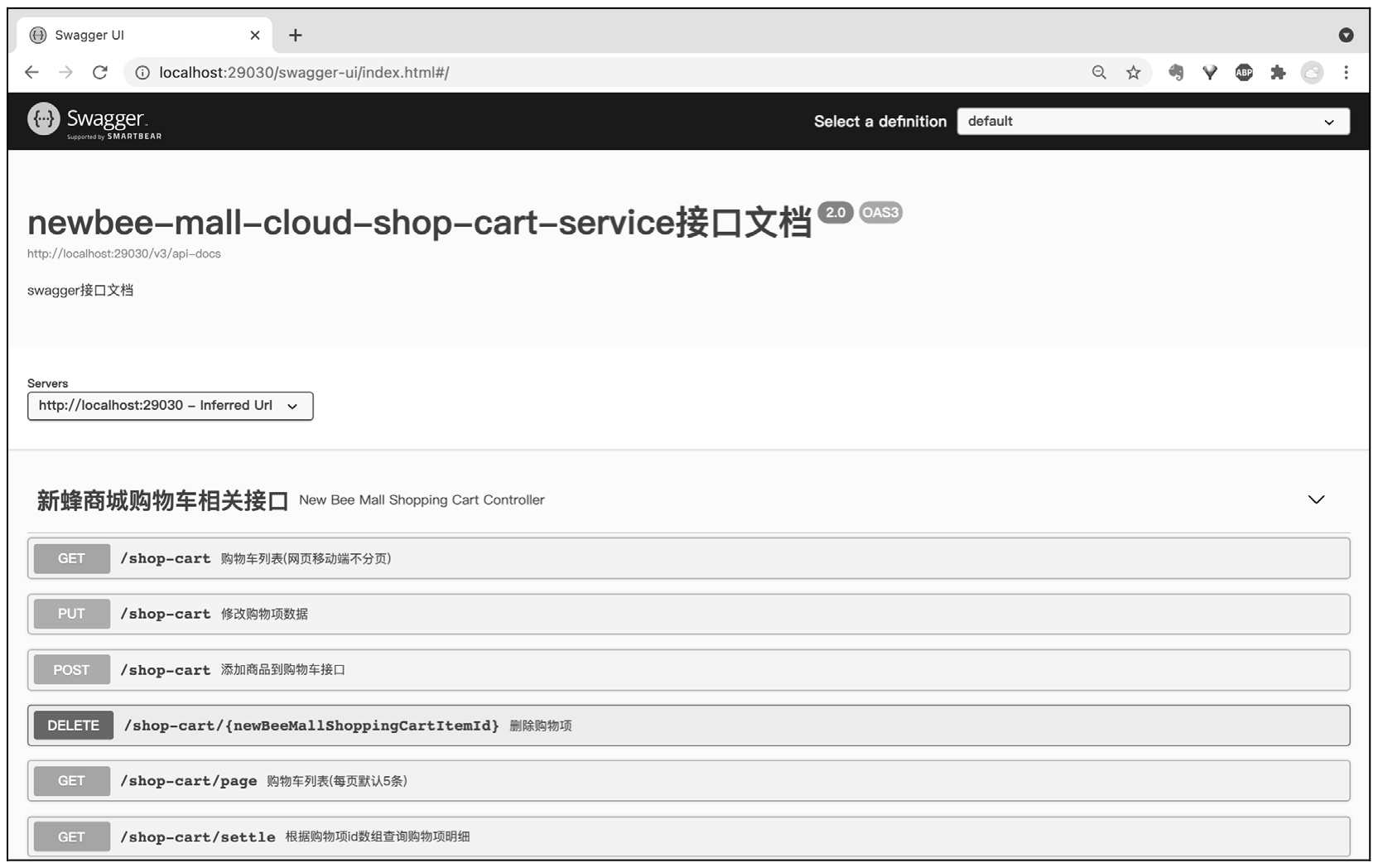Expand GET /shop-cart 购物车列表 operation
The width and height of the screenshot is (1378, 868).
click(688, 558)
